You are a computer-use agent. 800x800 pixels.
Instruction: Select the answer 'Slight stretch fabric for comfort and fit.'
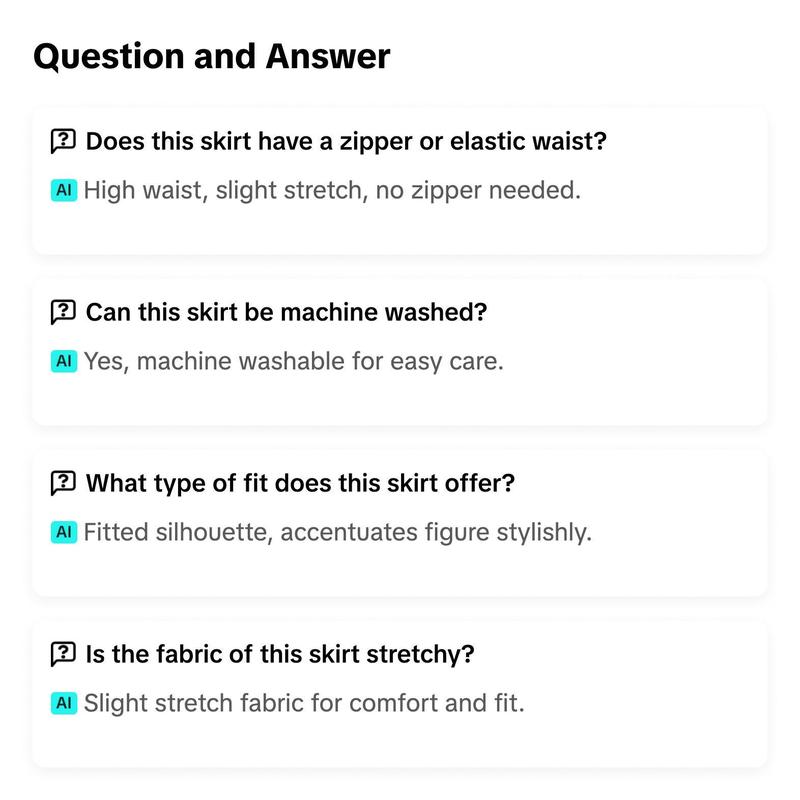pos(304,703)
